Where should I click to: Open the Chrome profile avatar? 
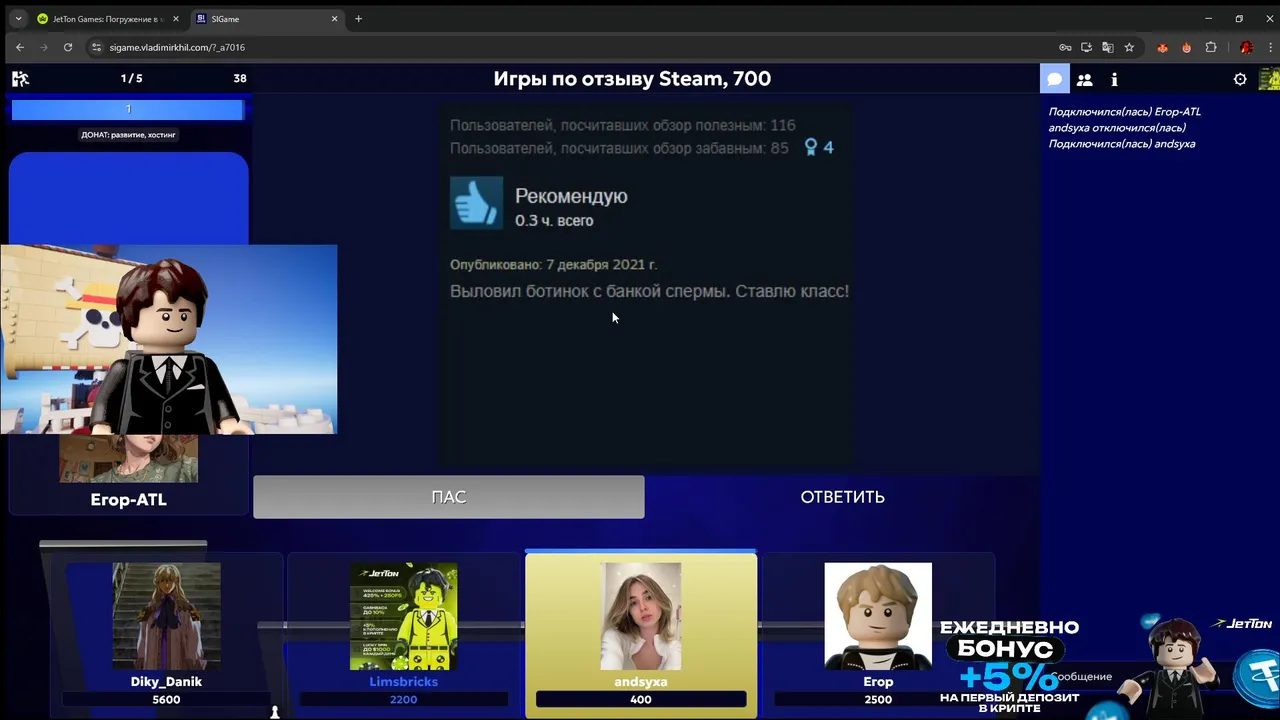click(x=1246, y=47)
